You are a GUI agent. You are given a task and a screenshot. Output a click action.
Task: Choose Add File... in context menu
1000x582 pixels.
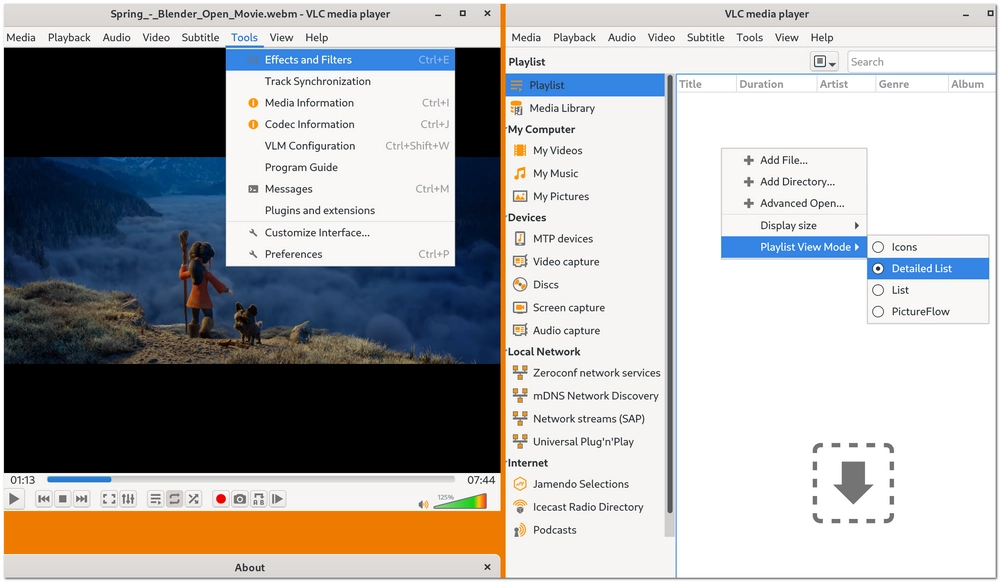coord(794,161)
